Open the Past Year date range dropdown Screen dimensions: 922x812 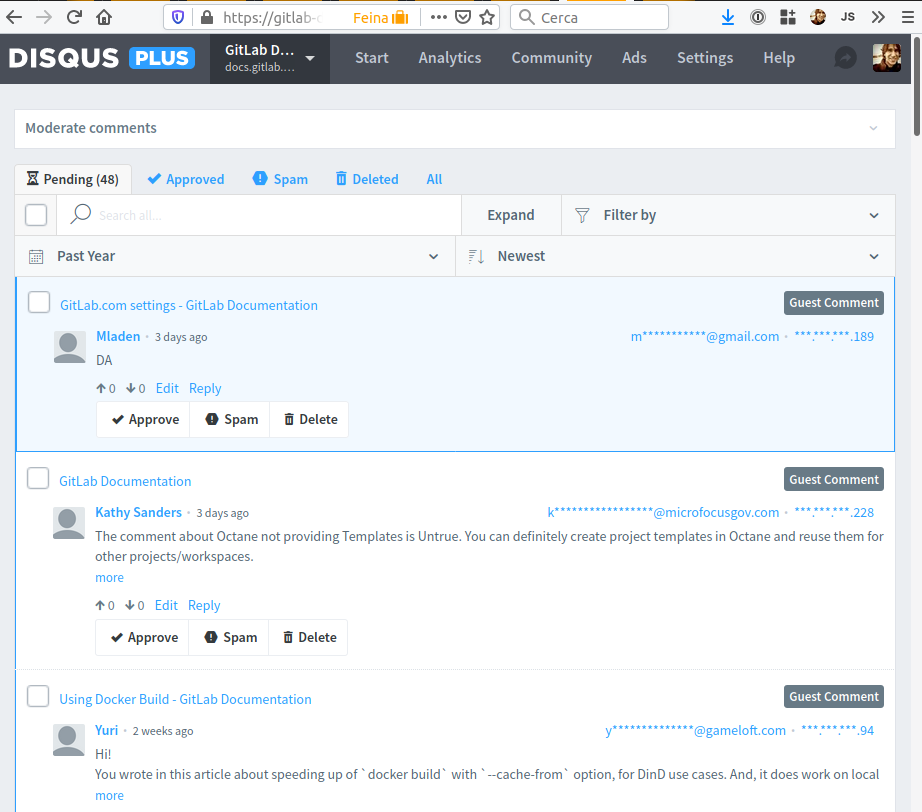(235, 256)
